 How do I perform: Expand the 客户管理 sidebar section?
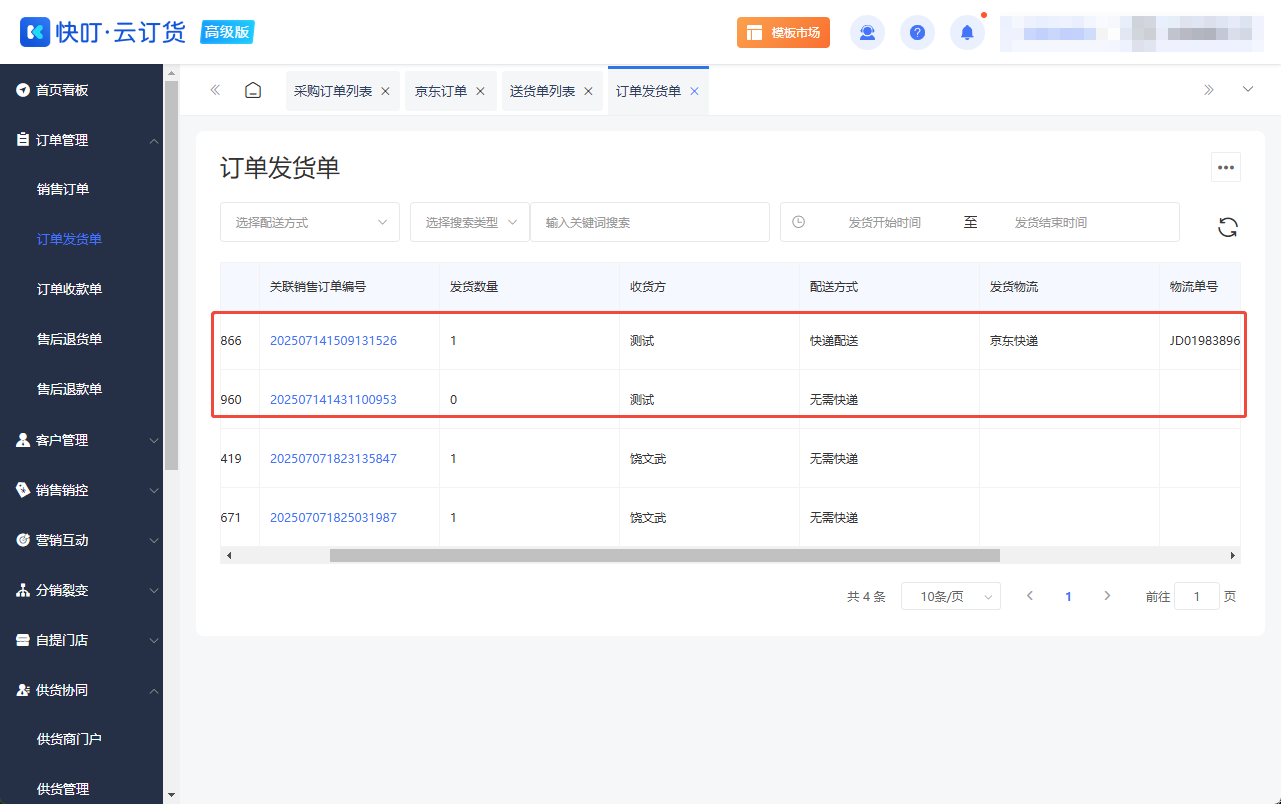[81, 440]
